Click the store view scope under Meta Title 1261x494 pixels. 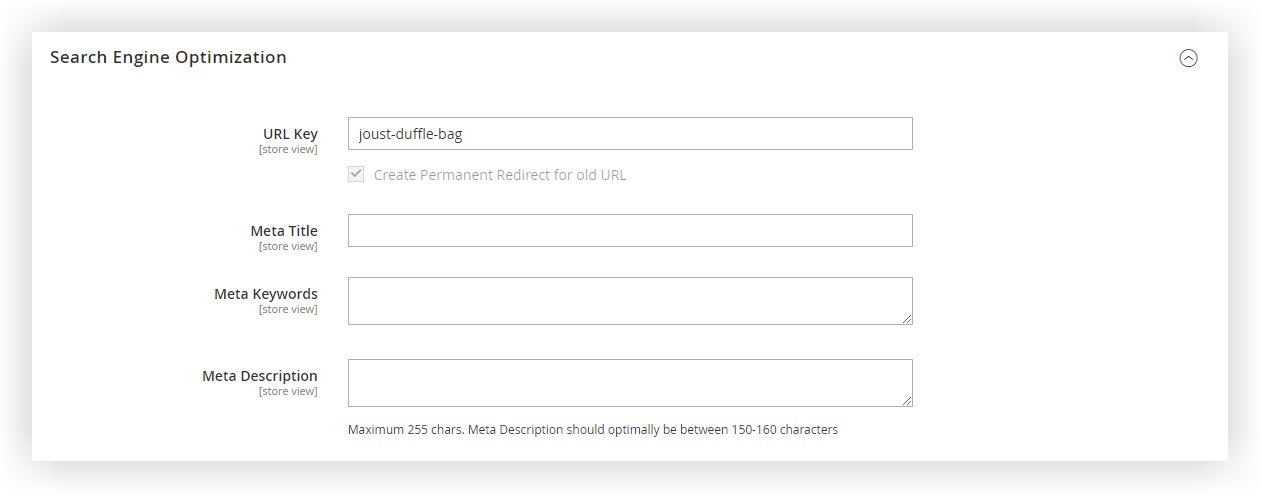click(x=288, y=247)
